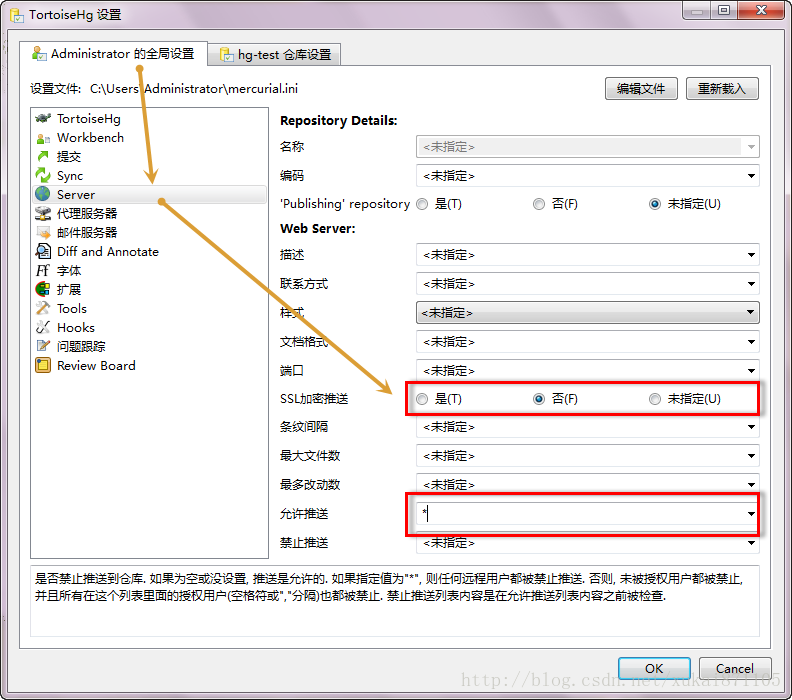Expand the 最大文件数 dropdown

coord(751,456)
